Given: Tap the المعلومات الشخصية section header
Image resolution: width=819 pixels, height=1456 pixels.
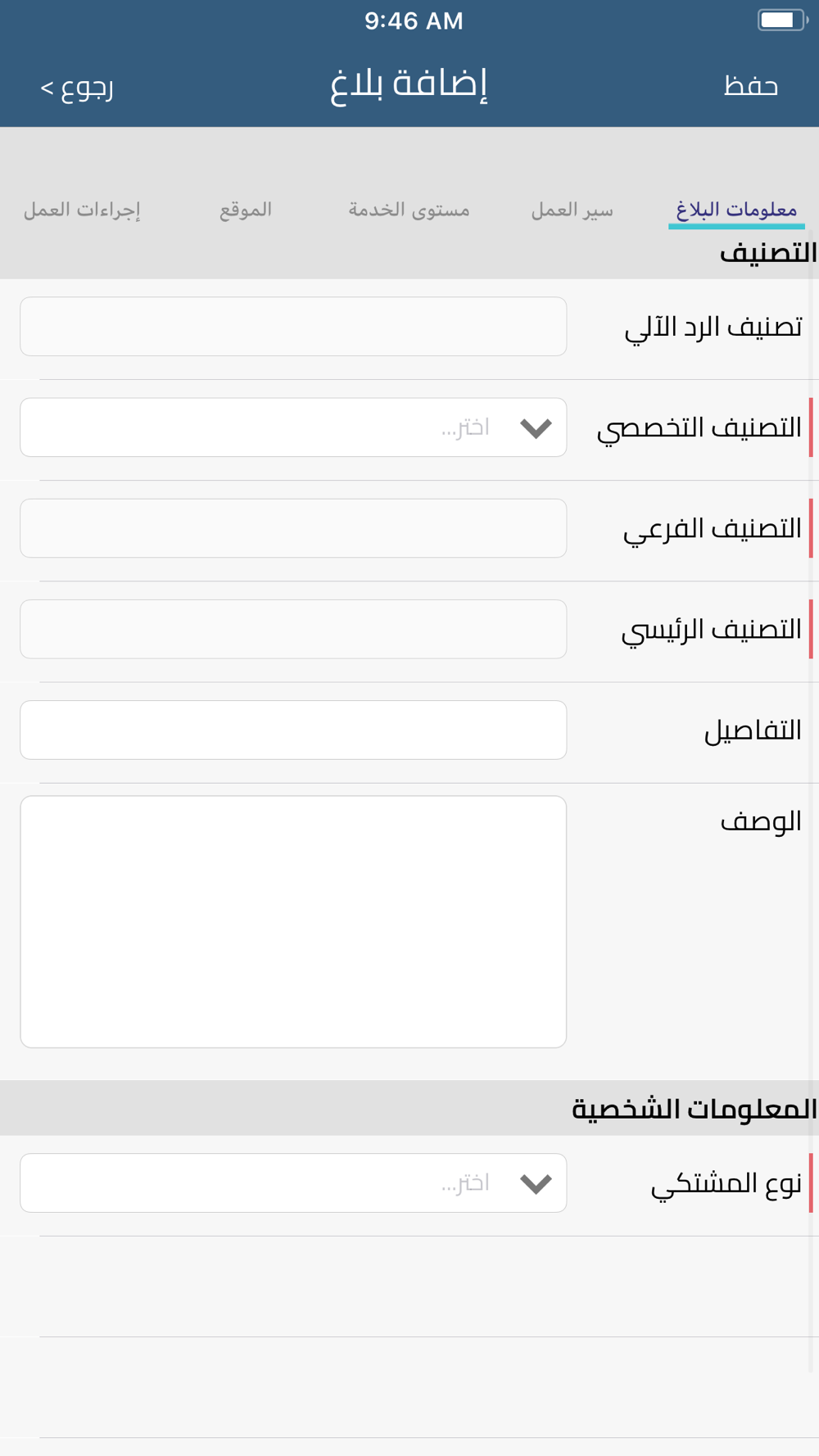Looking at the screenshot, I should pyautogui.click(x=695, y=1109).
